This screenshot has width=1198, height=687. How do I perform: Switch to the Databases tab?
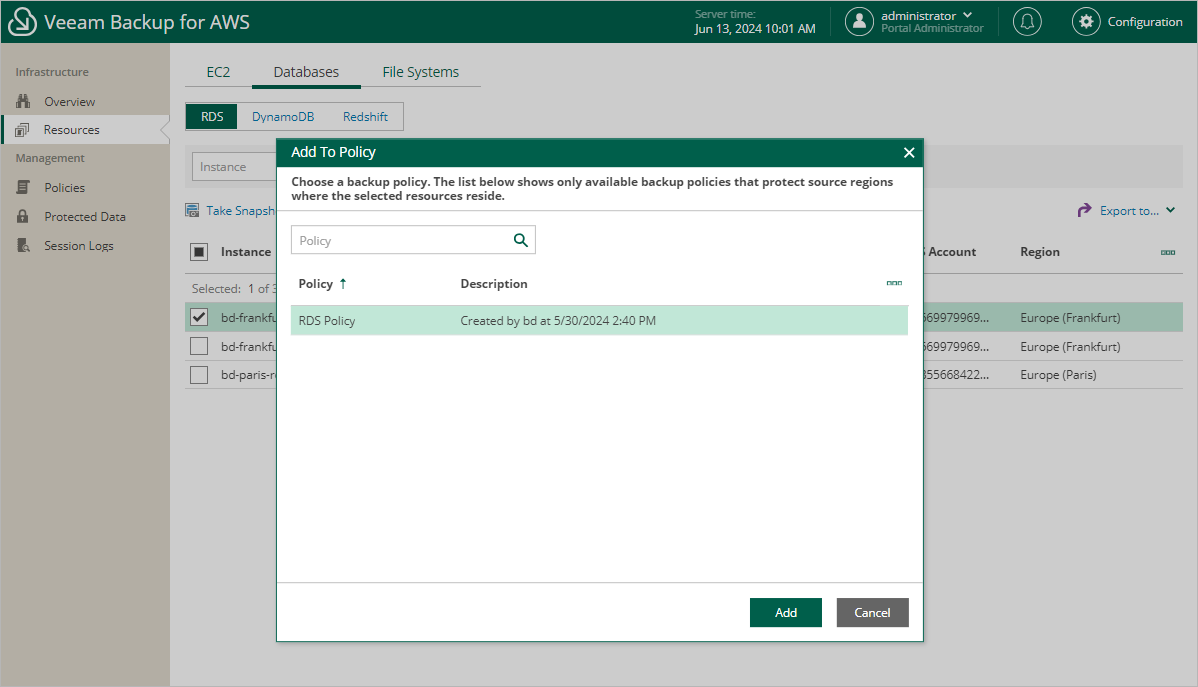tap(306, 72)
